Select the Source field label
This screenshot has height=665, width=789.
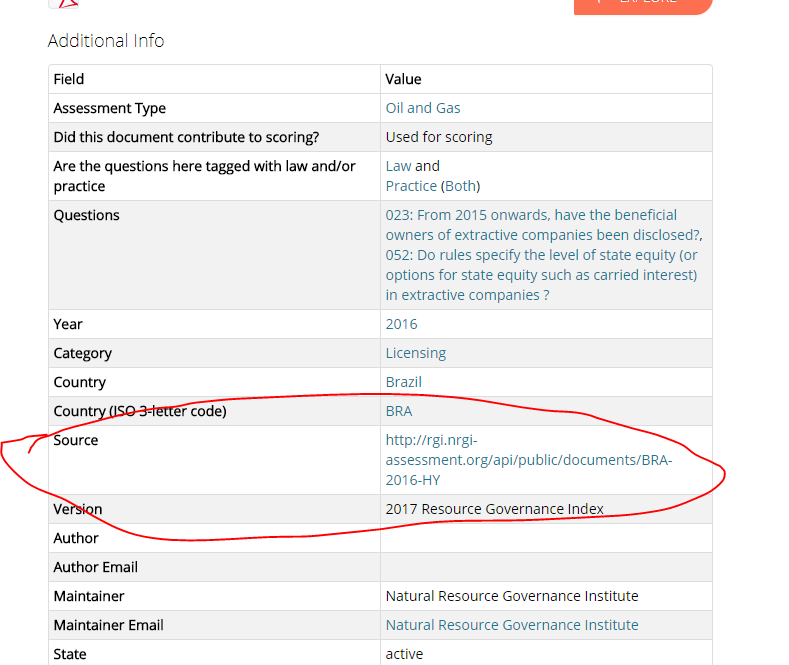click(x=75, y=440)
